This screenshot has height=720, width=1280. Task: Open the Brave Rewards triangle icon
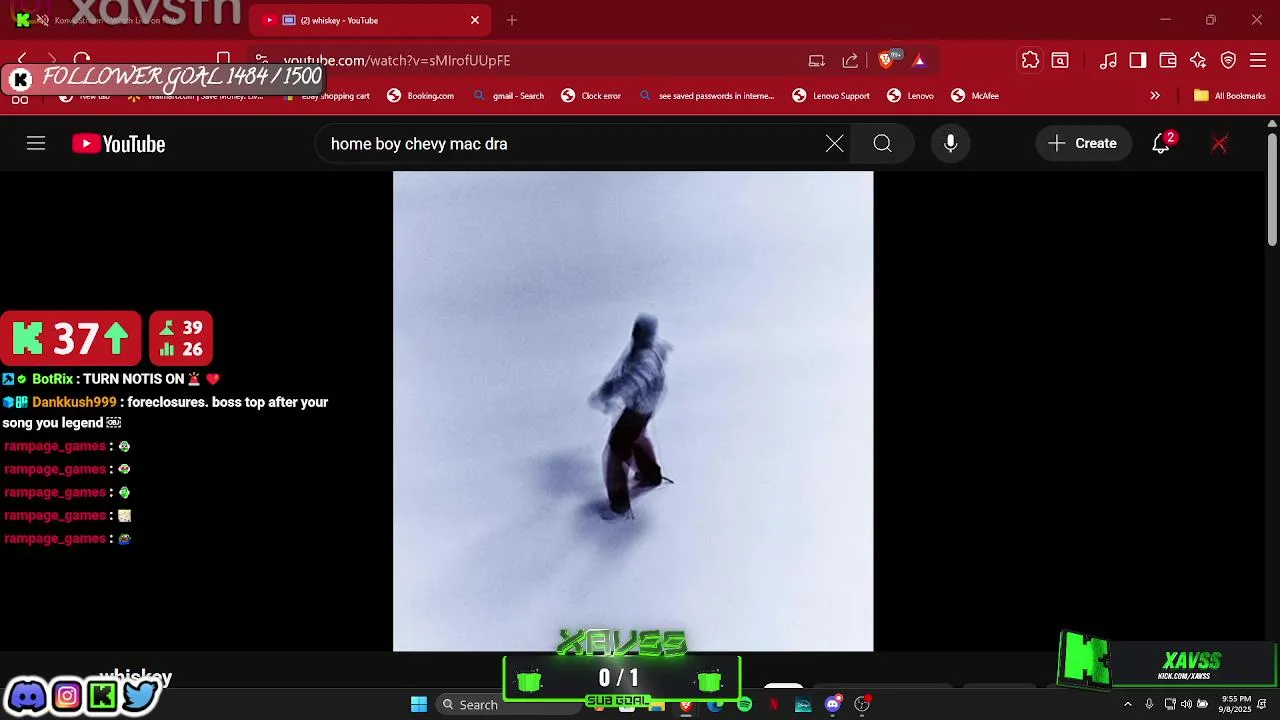(x=919, y=60)
